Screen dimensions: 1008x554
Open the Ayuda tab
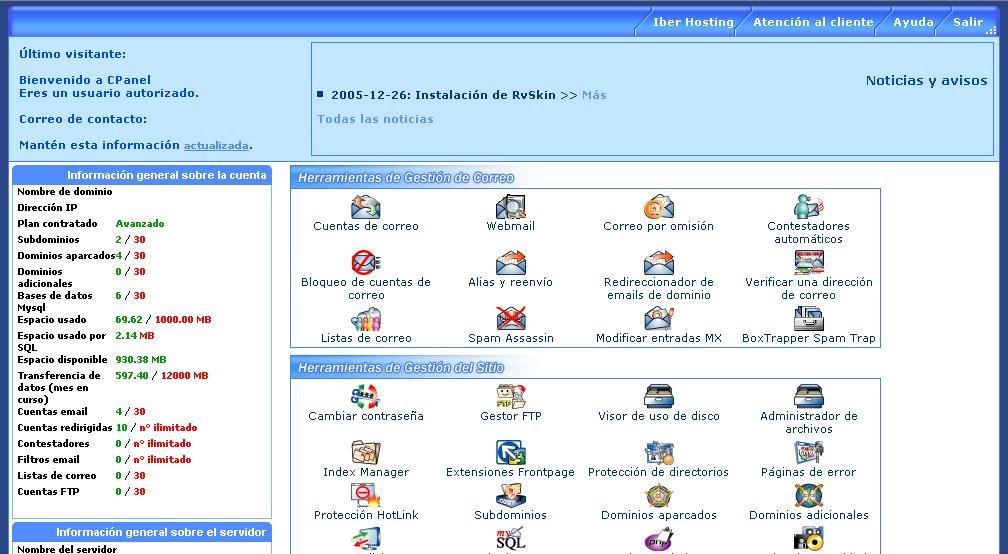[x=913, y=22]
